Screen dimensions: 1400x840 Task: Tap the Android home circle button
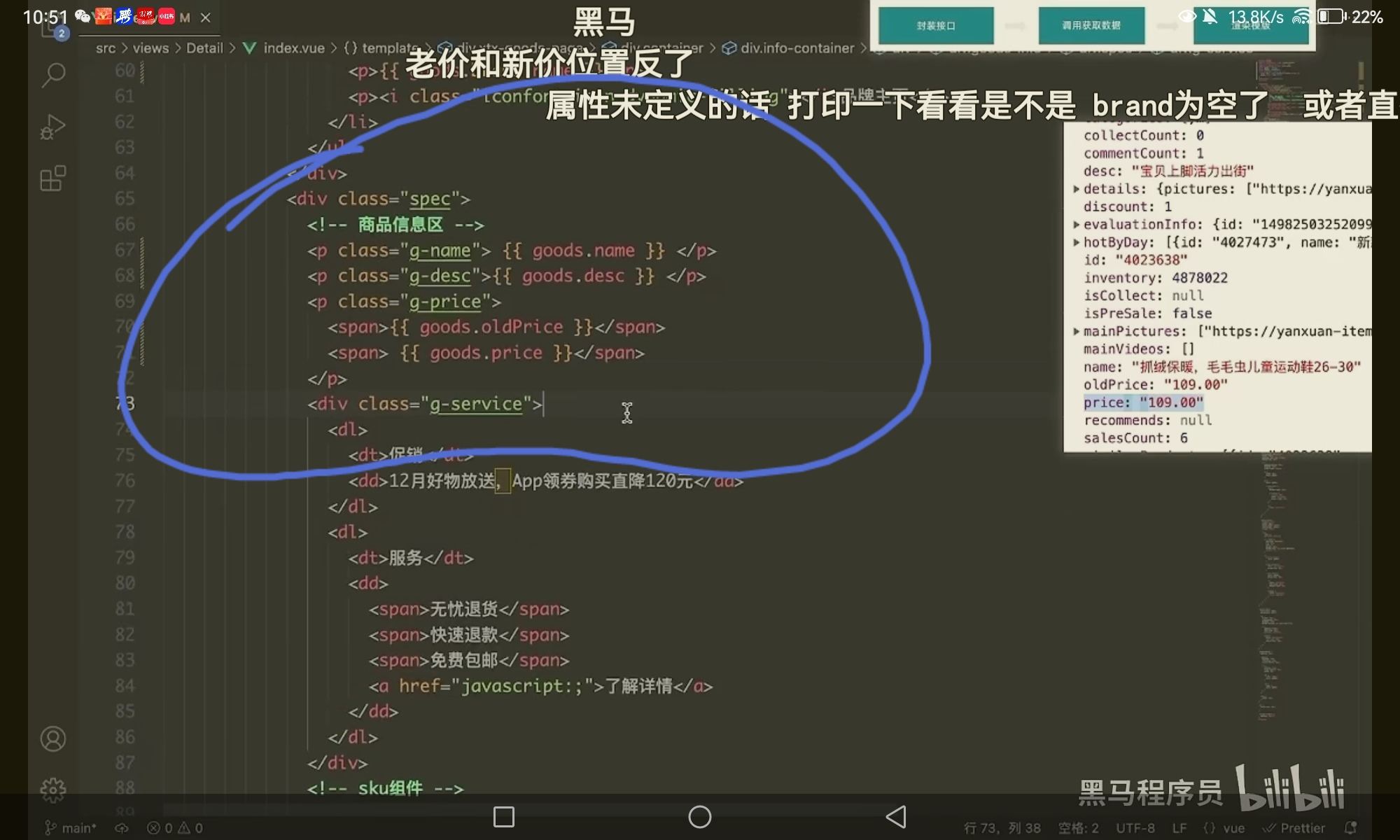pyautogui.click(x=700, y=817)
